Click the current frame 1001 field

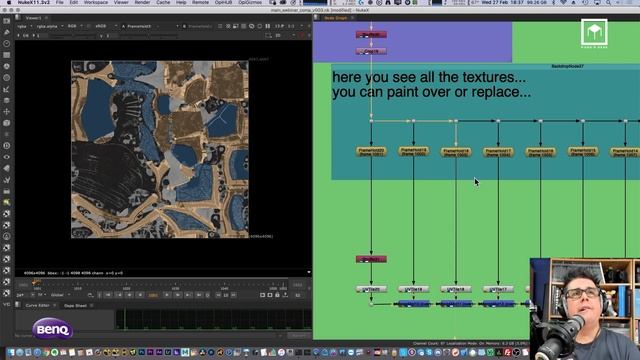(153, 295)
